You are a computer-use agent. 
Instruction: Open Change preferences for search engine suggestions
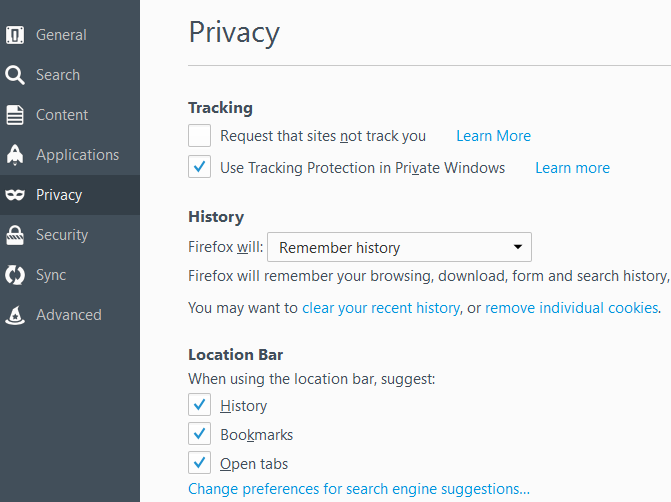[x=359, y=489]
